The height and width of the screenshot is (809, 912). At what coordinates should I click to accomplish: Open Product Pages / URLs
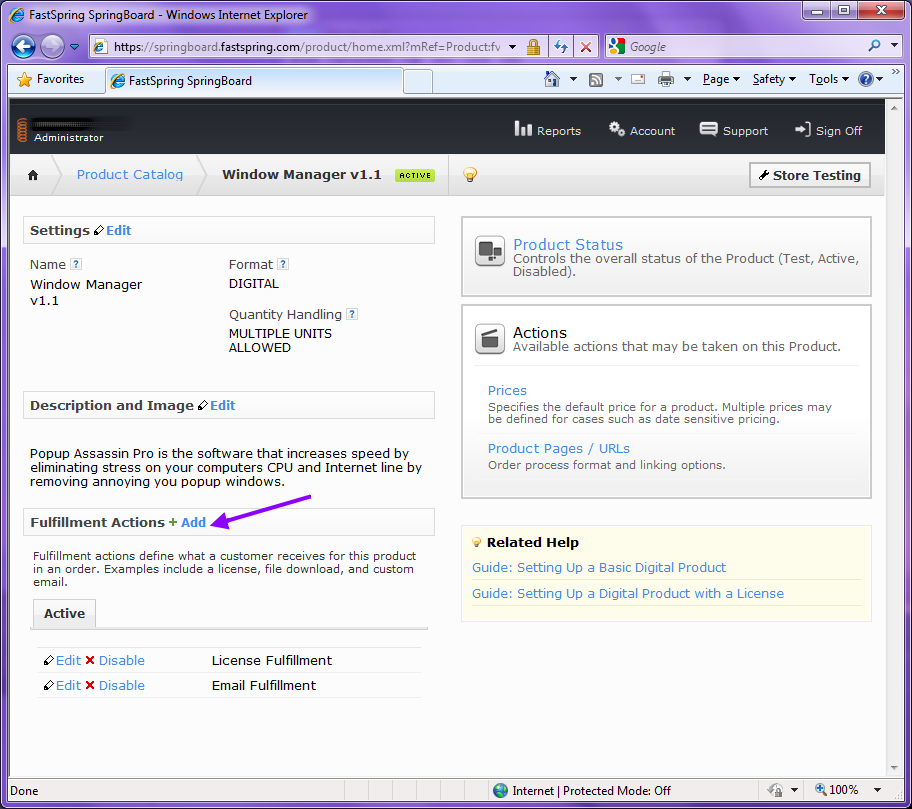pyautogui.click(x=558, y=448)
